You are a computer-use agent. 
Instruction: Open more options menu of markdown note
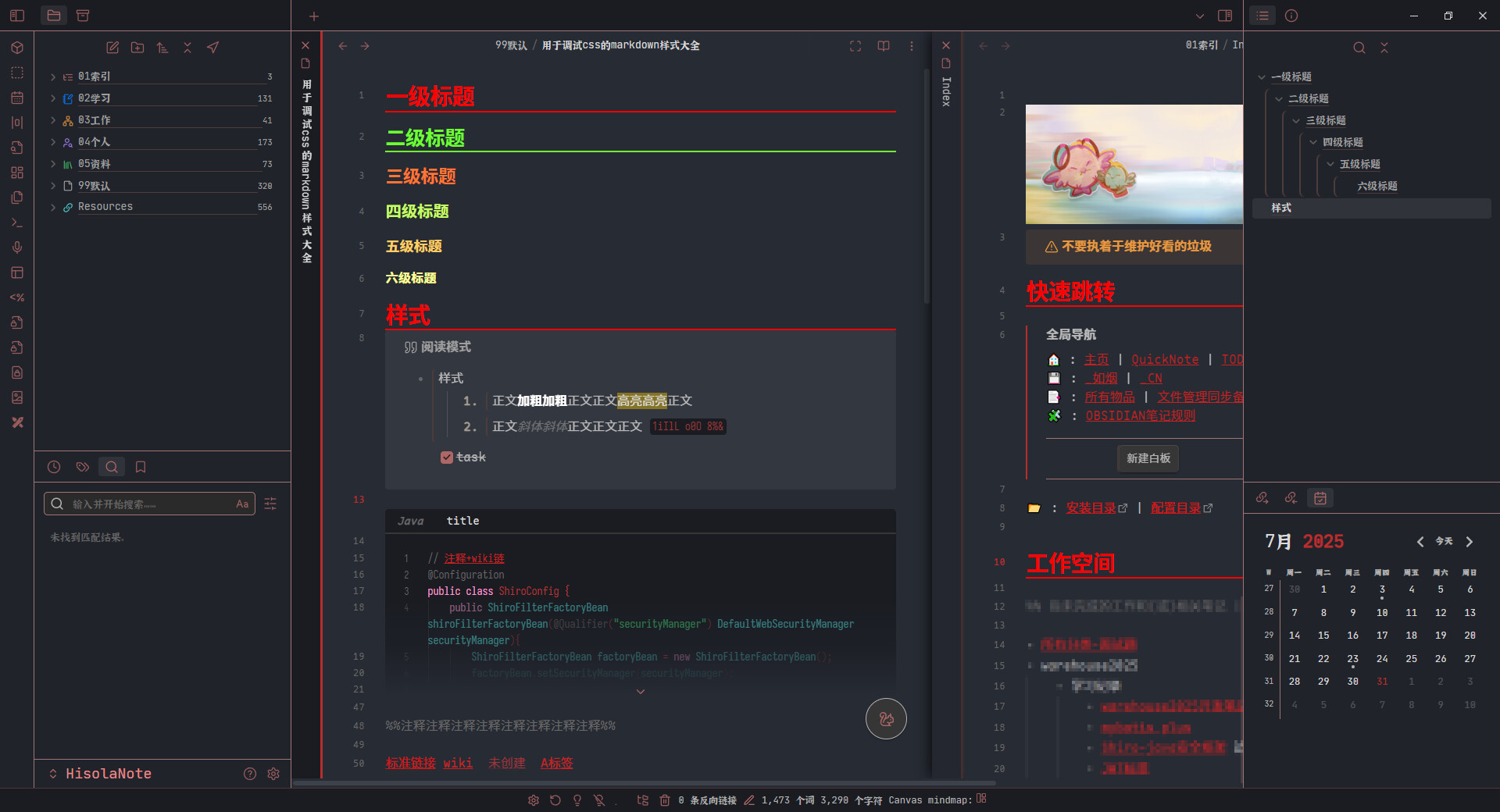pos(912,46)
